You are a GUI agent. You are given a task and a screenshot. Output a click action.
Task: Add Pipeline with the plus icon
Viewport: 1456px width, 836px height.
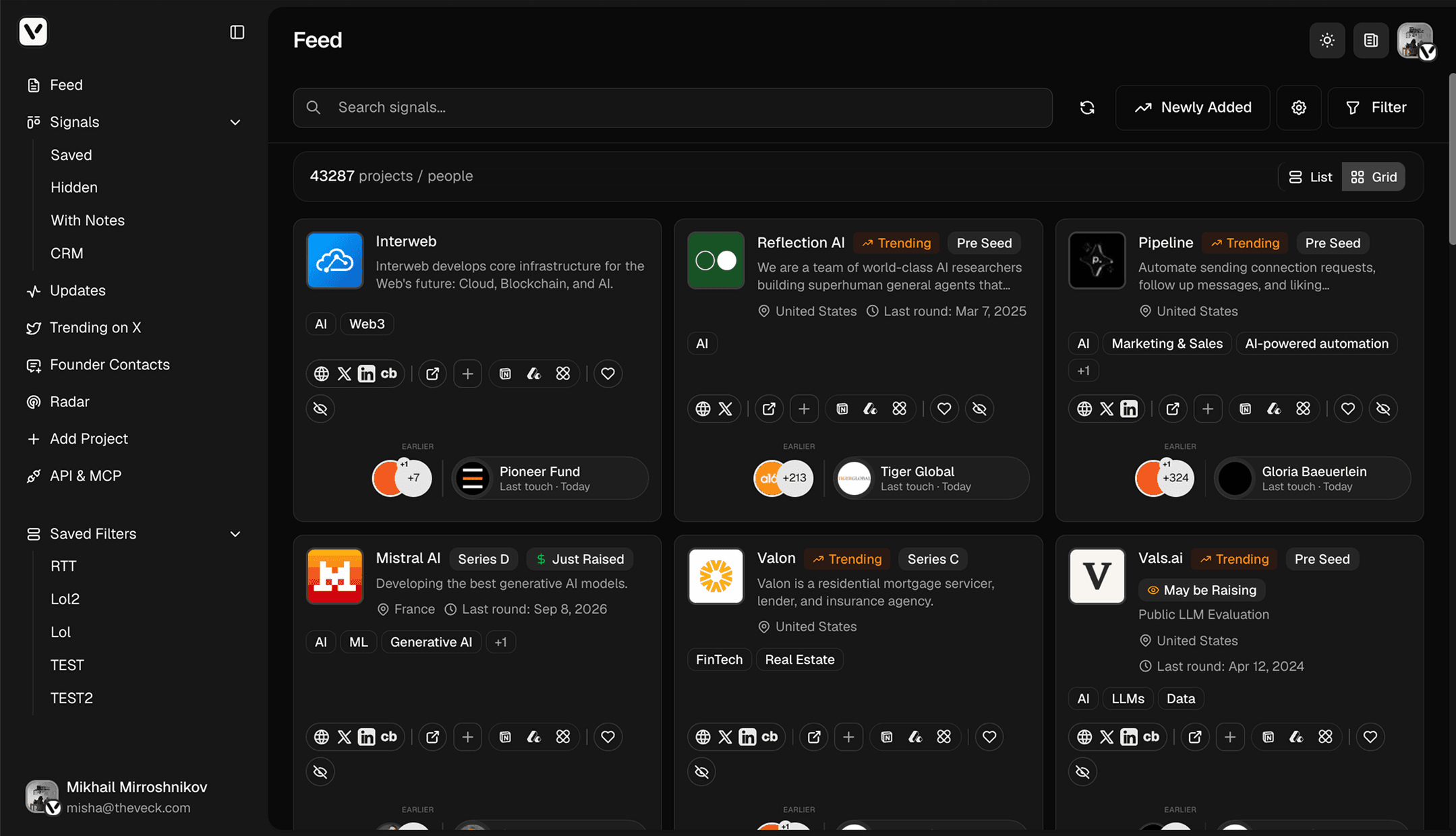click(1208, 409)
